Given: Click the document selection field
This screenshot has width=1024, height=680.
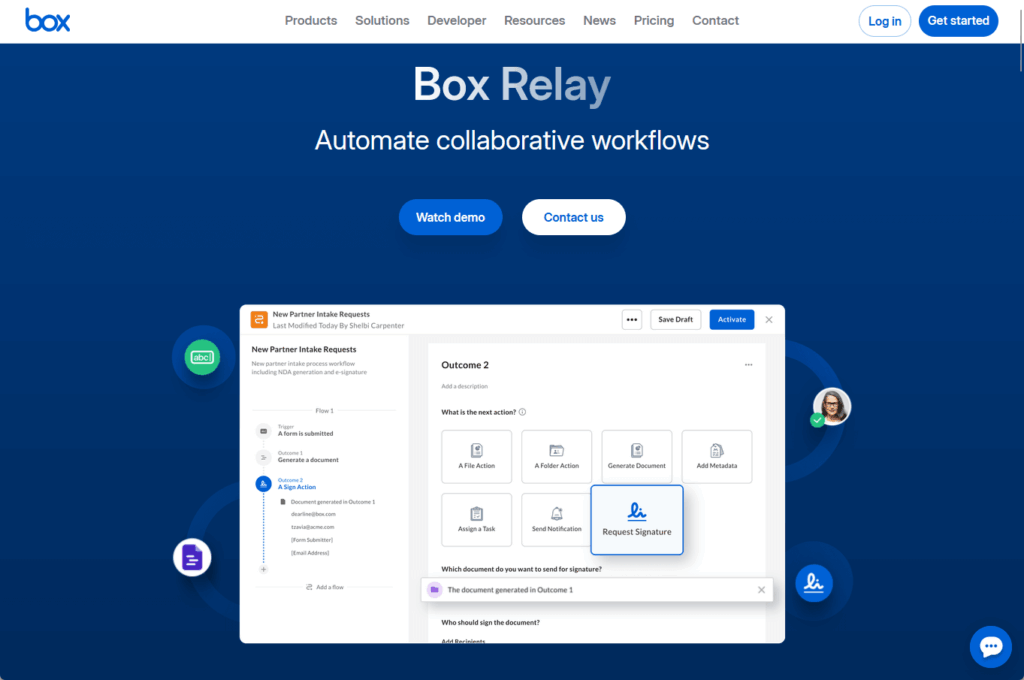Looking at the screenshot, I should 597,590.
